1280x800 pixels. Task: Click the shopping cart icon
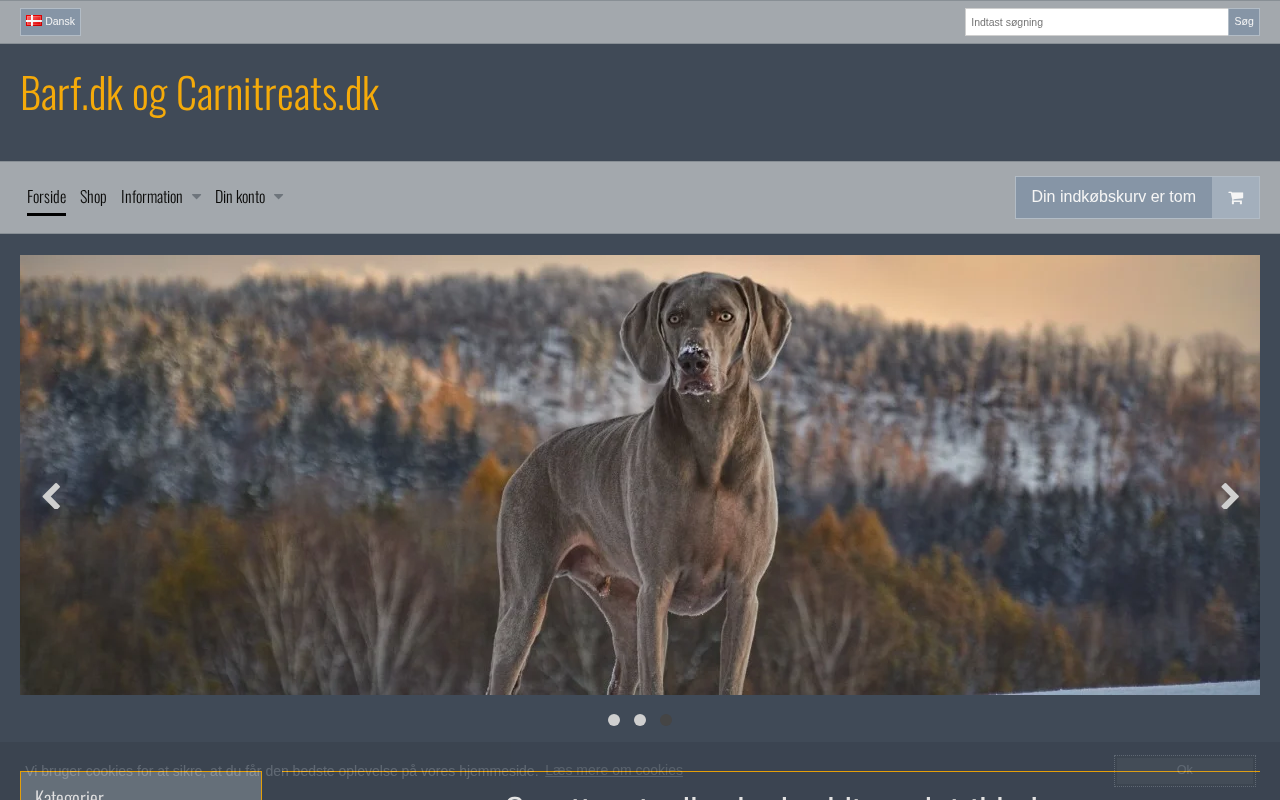1235,198
